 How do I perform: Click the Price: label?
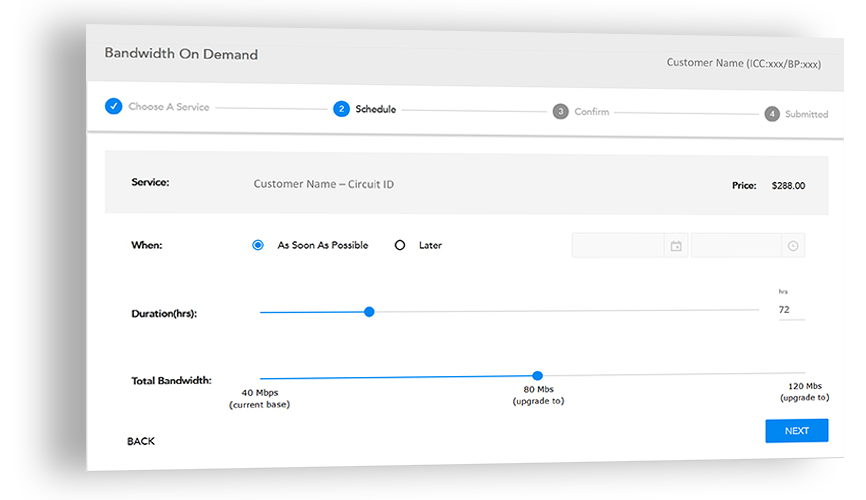click(744, 186)
